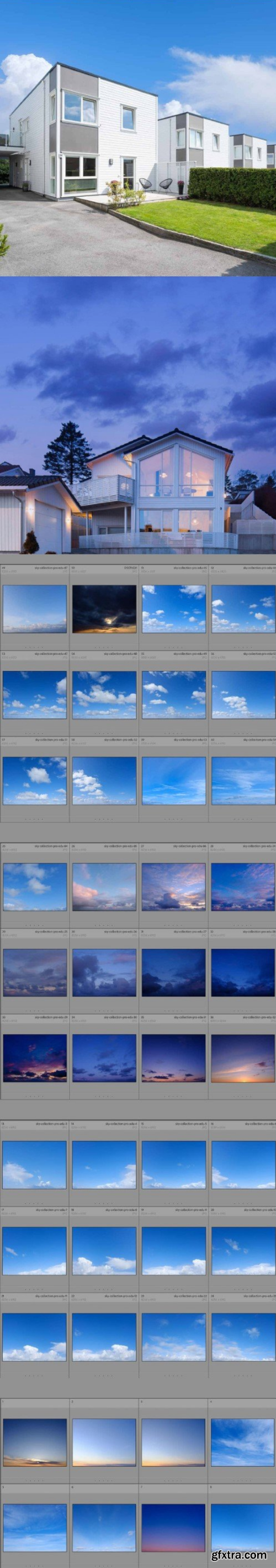276x1568 pixels.
Task: Select sky thumbnail in cell 55
Action: click(x=173, y=695)
